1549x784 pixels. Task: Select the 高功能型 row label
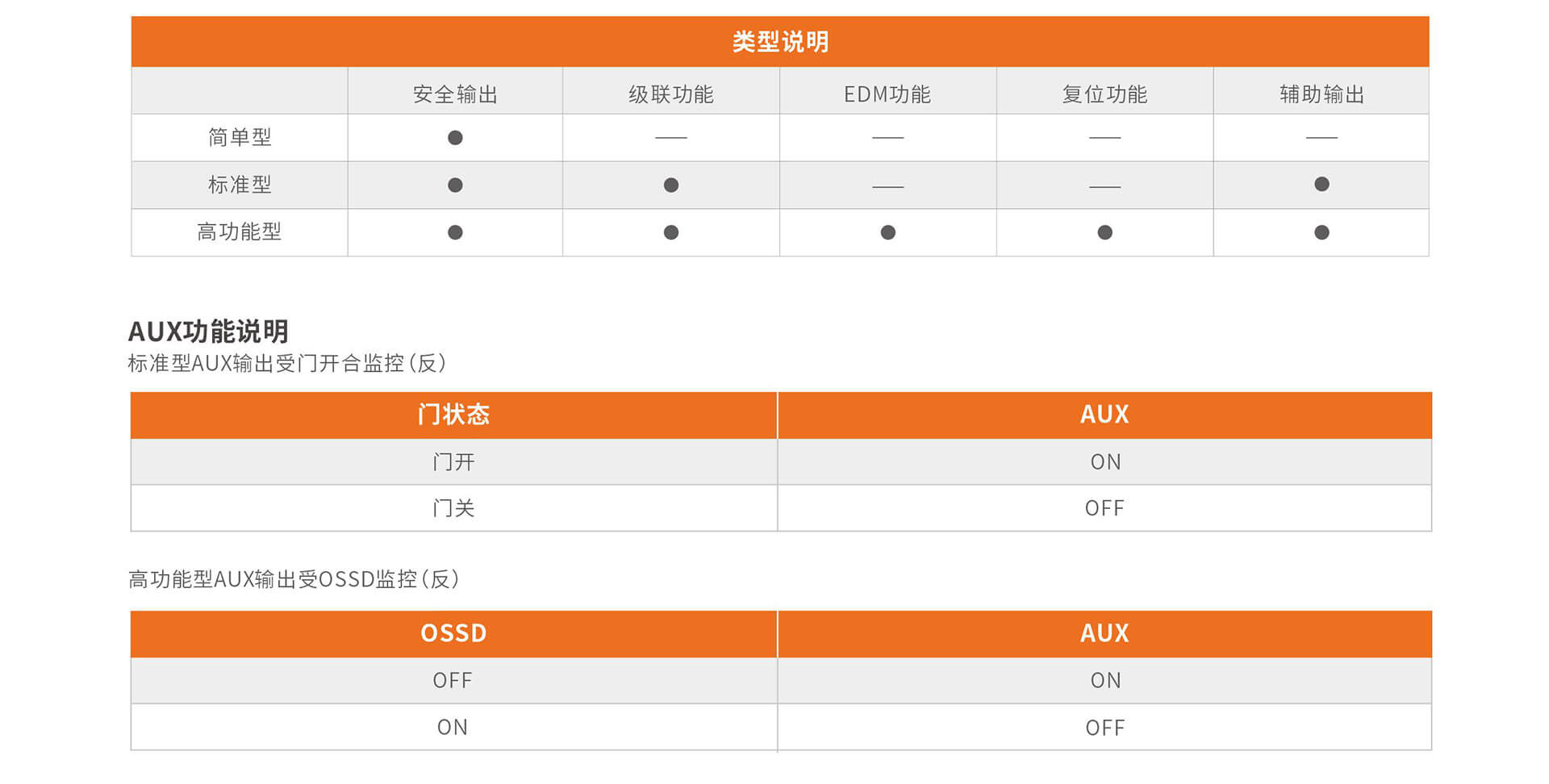(240, 232)
